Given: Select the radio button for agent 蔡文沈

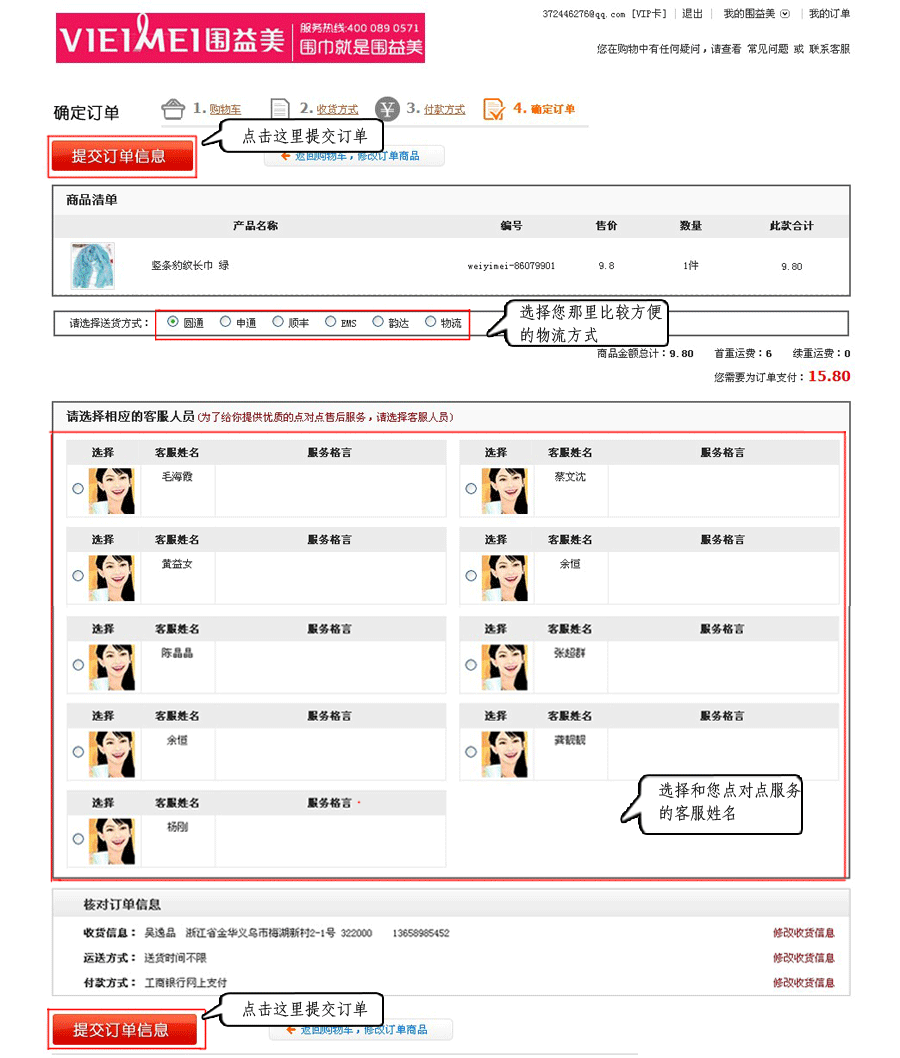Looking at the screenshot, I should (471, 489).
